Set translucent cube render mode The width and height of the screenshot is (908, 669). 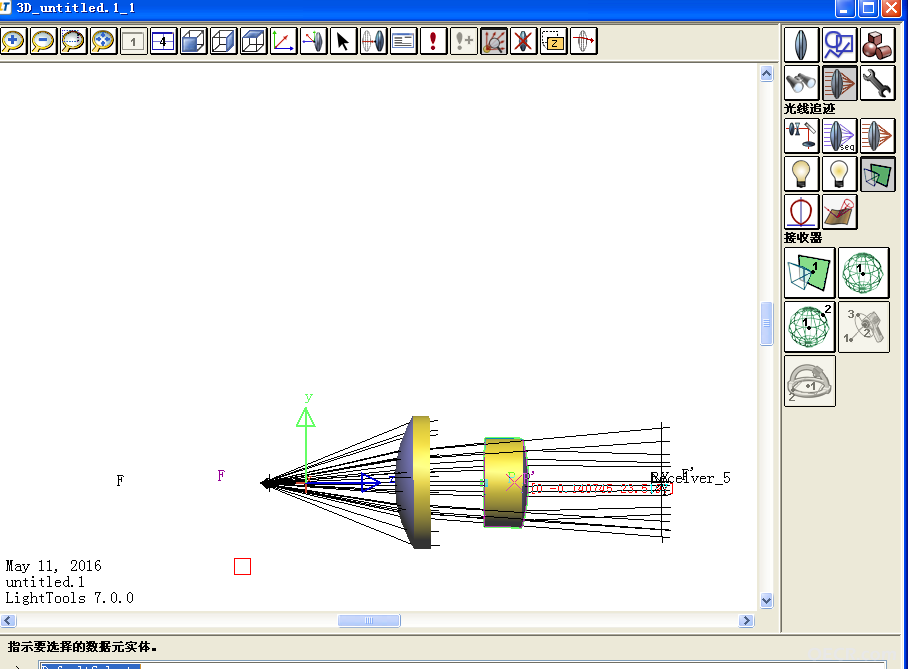[254, 41]
